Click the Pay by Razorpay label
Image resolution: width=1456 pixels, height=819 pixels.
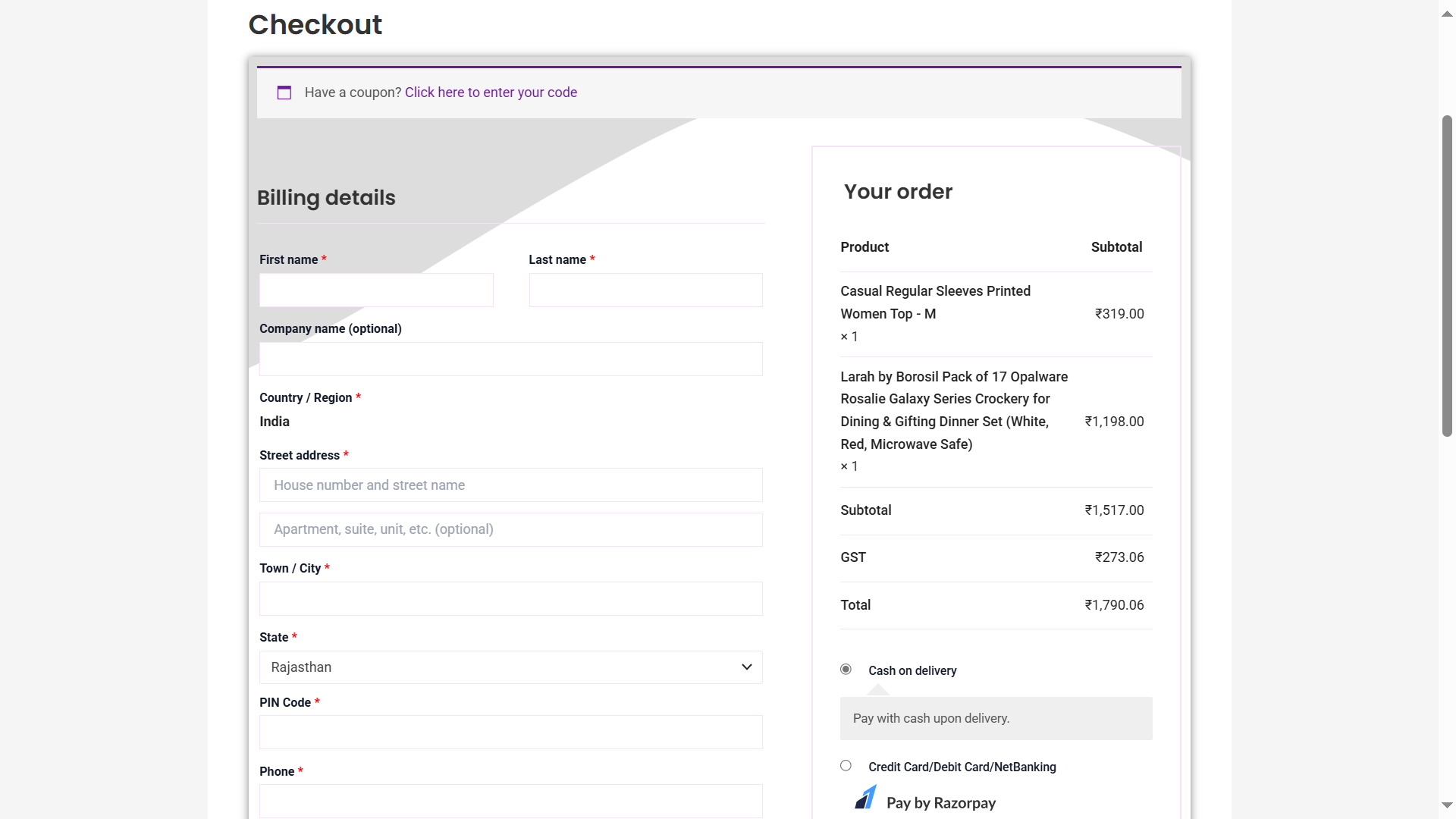940,803
